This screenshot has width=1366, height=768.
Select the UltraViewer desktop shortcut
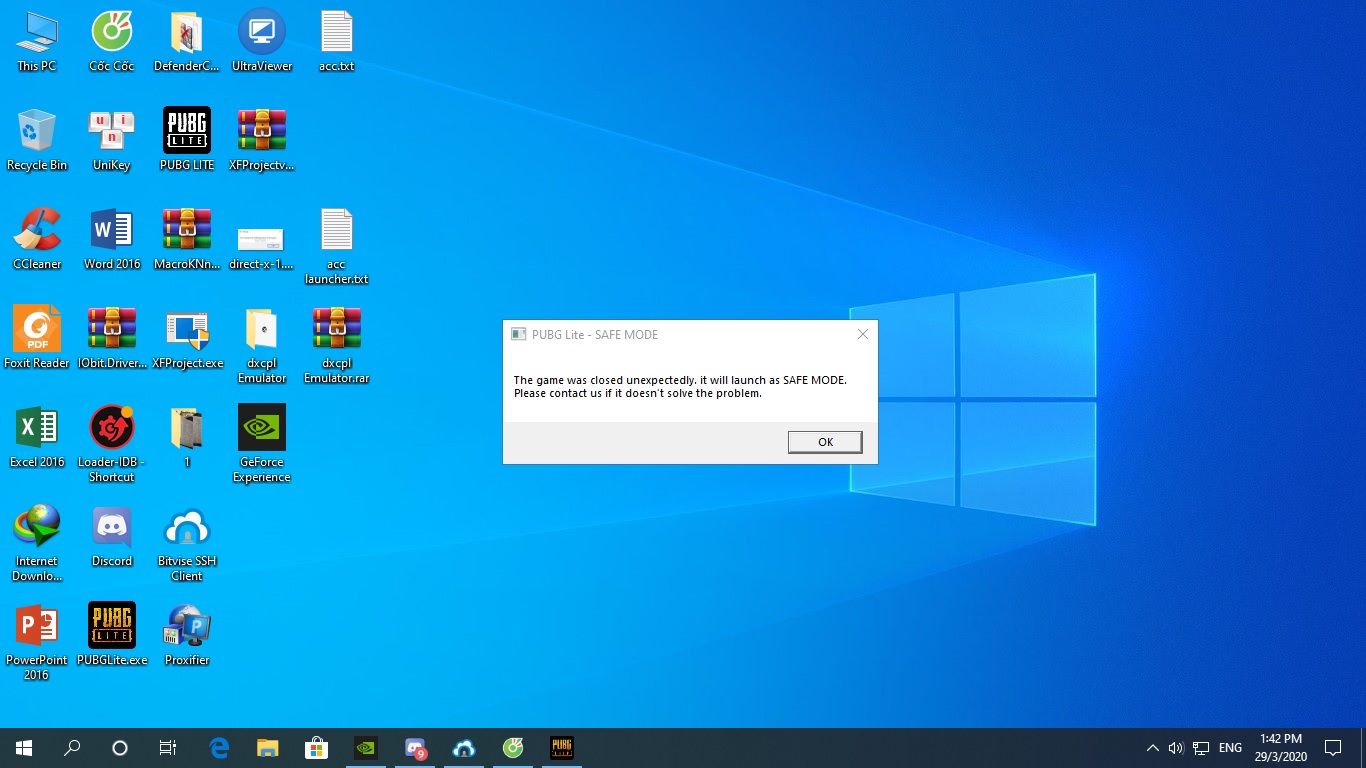(x=262, y=42)
